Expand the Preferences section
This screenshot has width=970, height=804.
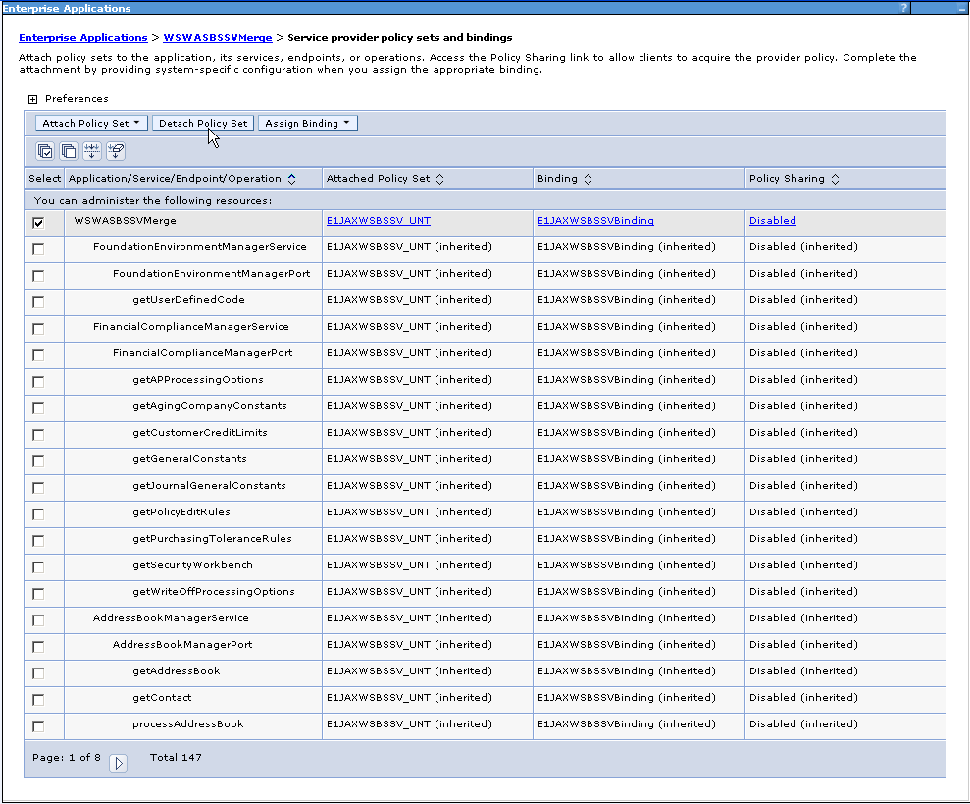point(33,99)
